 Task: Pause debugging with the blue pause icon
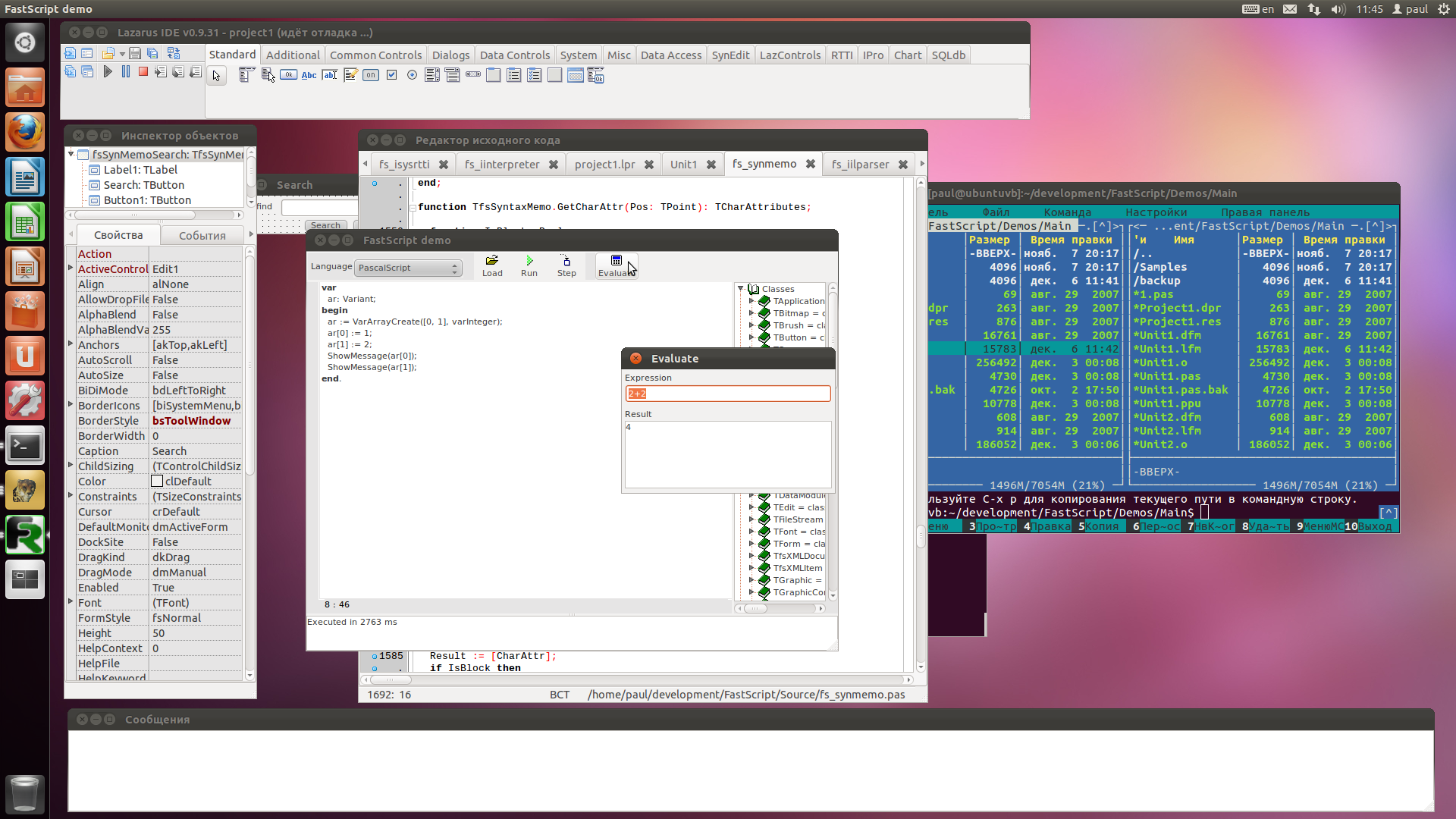tap(126, 71)
